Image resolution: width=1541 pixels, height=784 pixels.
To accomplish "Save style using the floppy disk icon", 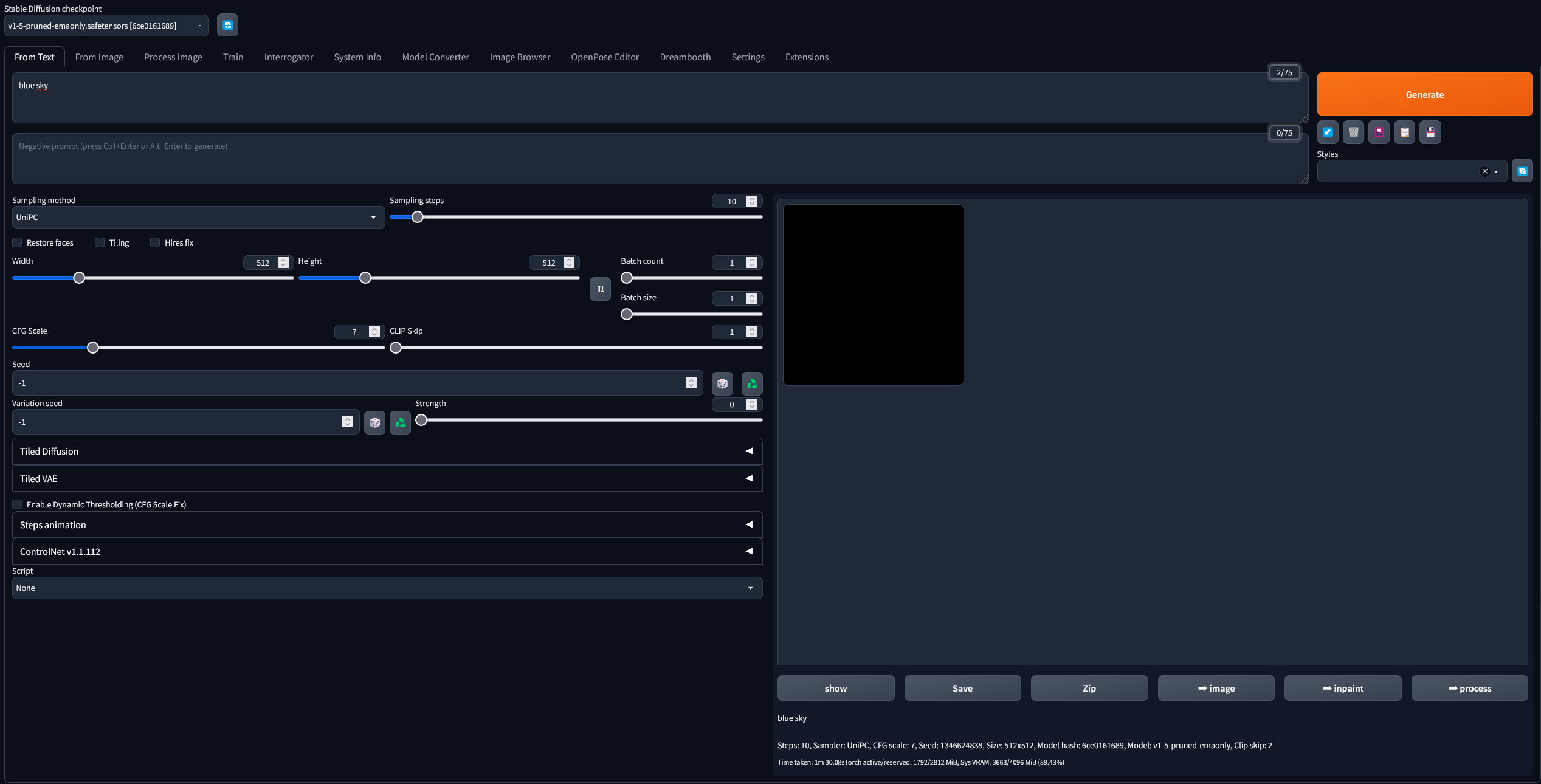I will coord(1430,132).
